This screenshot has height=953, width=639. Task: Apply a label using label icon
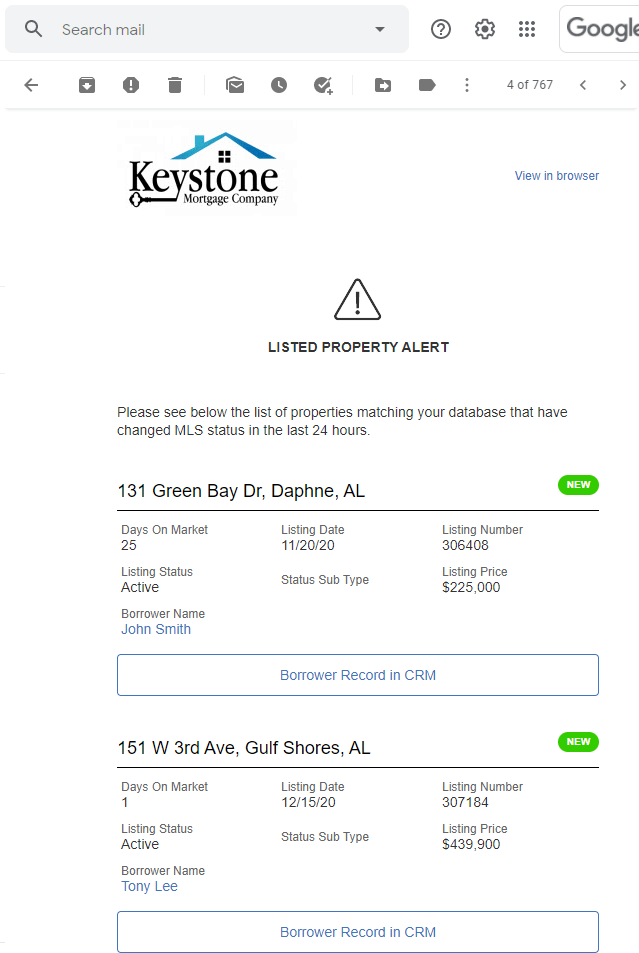[x=427, y=85]
